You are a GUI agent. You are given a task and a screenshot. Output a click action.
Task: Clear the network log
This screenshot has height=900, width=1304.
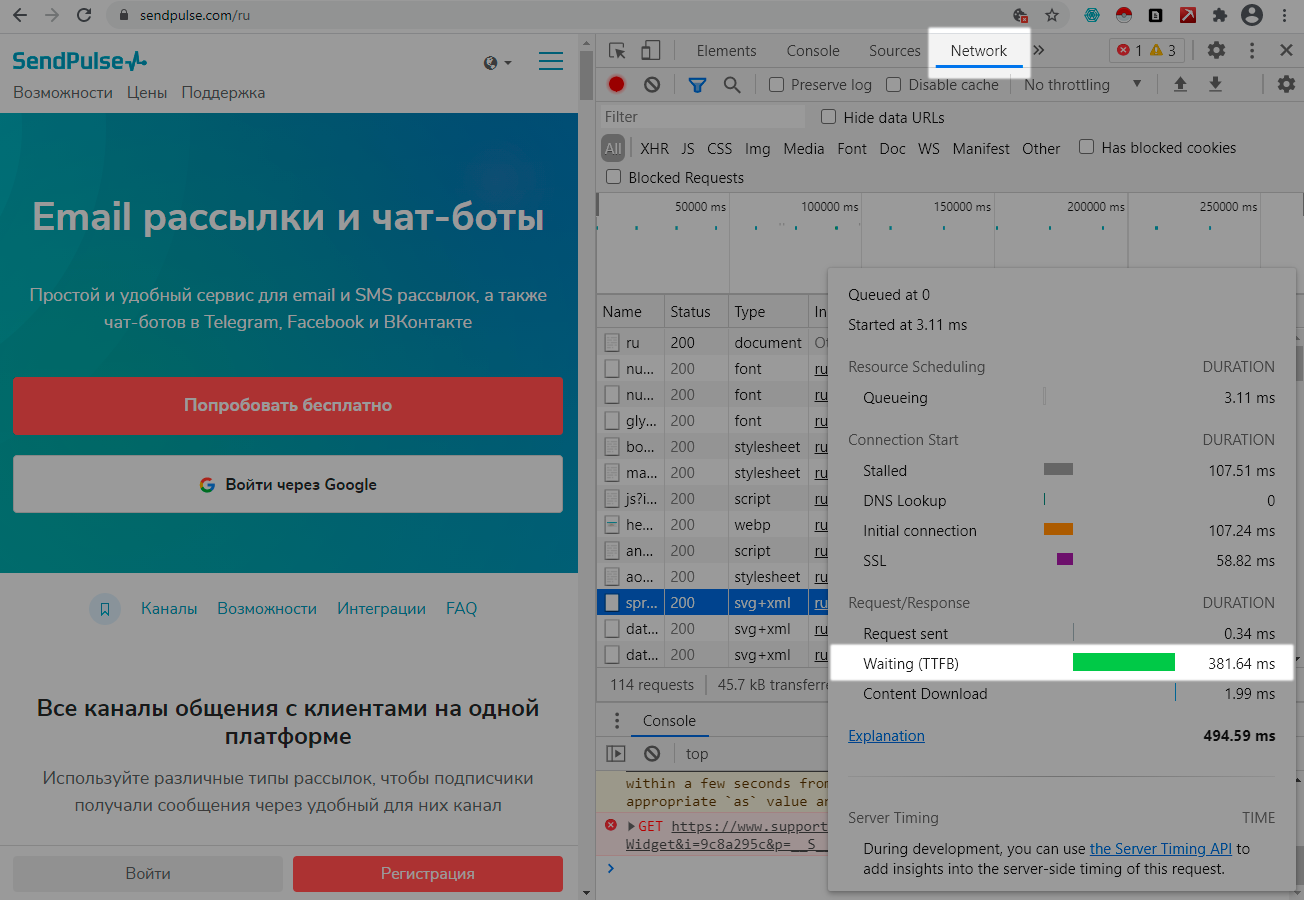(x=652, y=85)
